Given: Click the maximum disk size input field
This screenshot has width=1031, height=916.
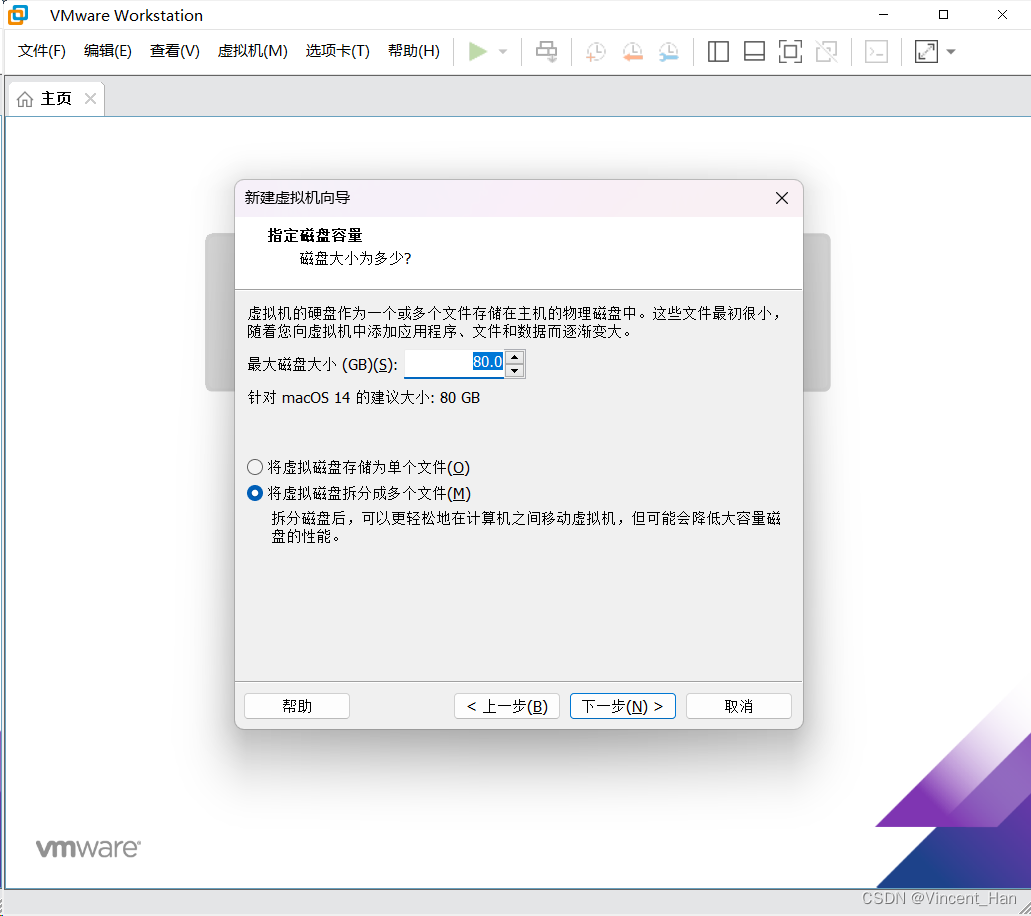Looking at the screenshot, I should click(x=454, y=363).
